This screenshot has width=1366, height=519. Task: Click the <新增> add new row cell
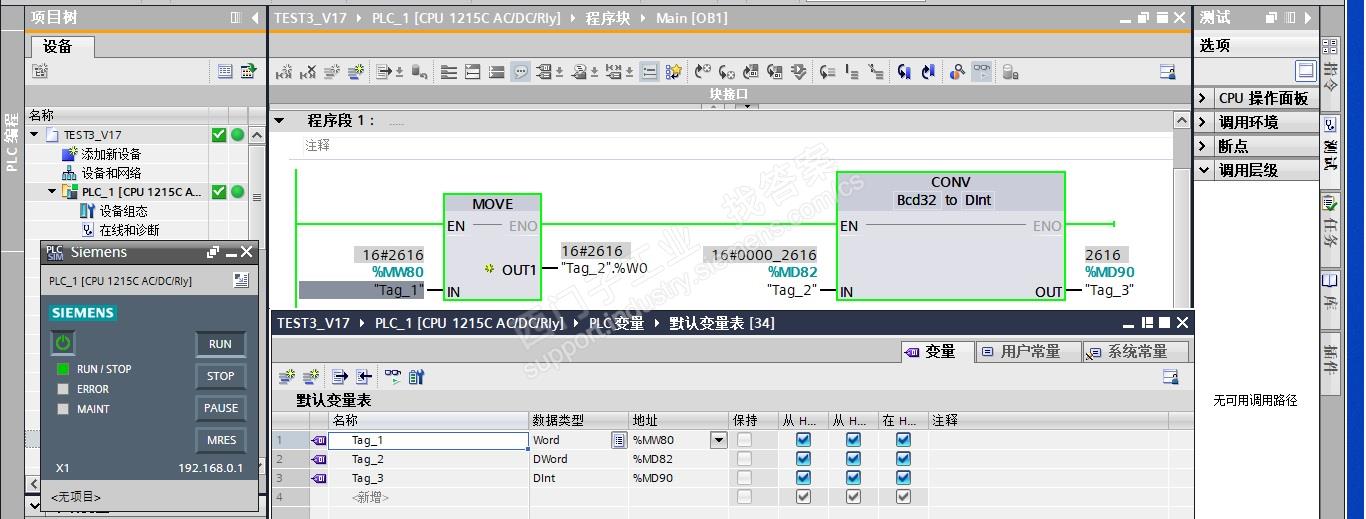[430, 497]
